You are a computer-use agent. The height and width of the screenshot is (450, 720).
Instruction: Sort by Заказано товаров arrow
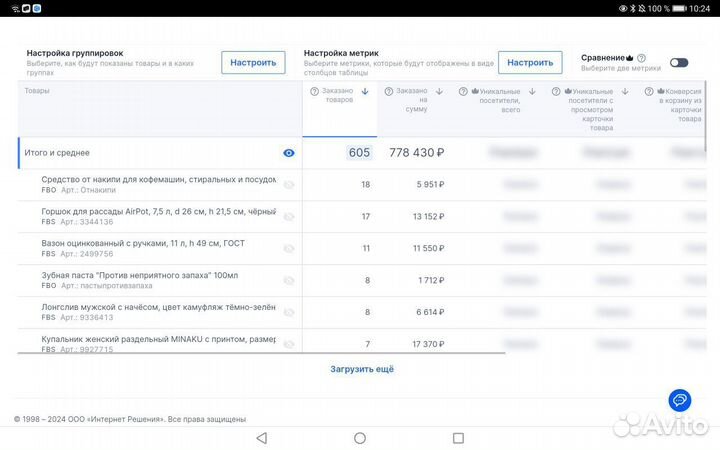(365, 92)
